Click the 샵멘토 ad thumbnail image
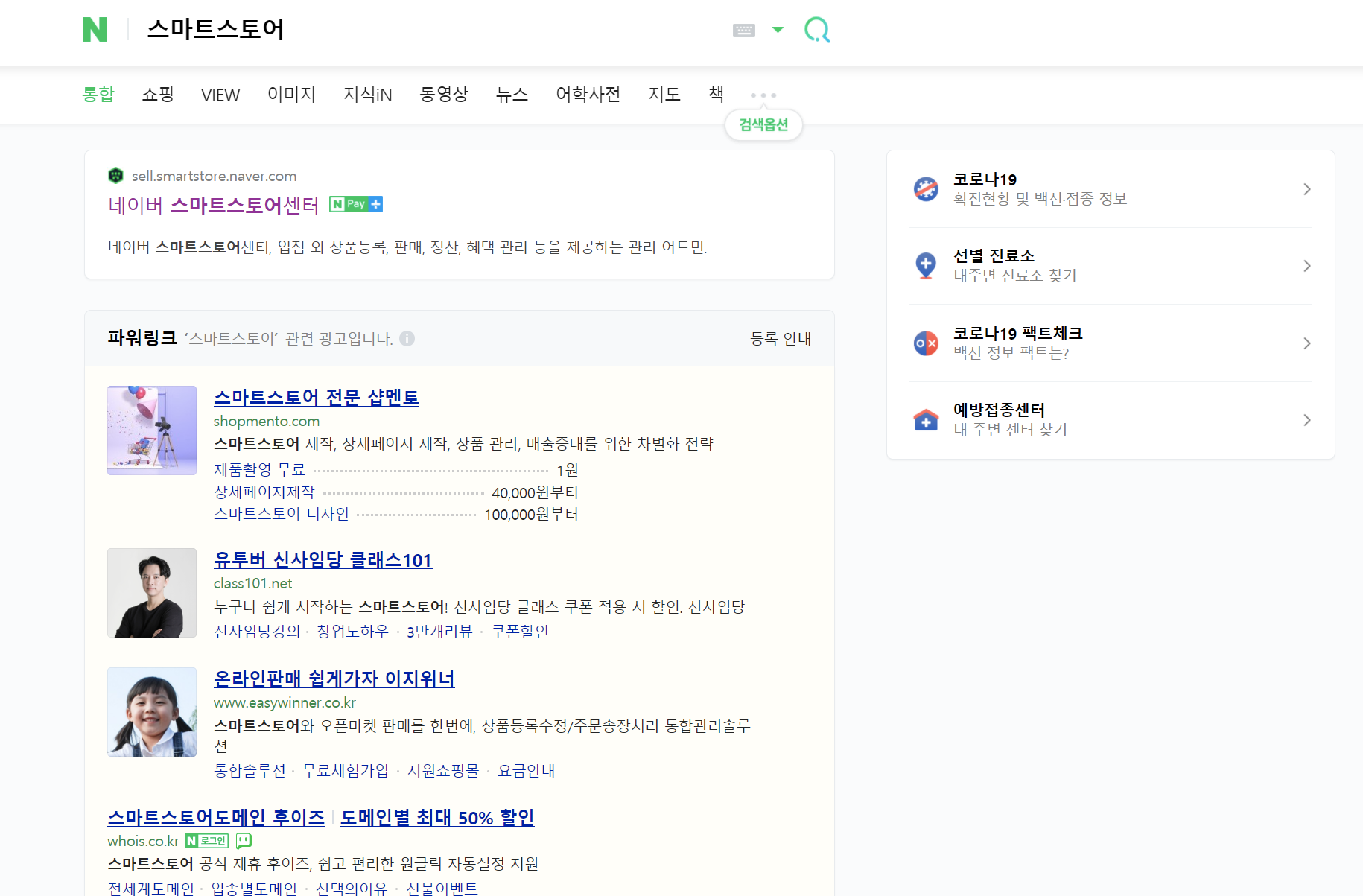The width and height of the screenshot is (1363, 896). tap(152, 430)
